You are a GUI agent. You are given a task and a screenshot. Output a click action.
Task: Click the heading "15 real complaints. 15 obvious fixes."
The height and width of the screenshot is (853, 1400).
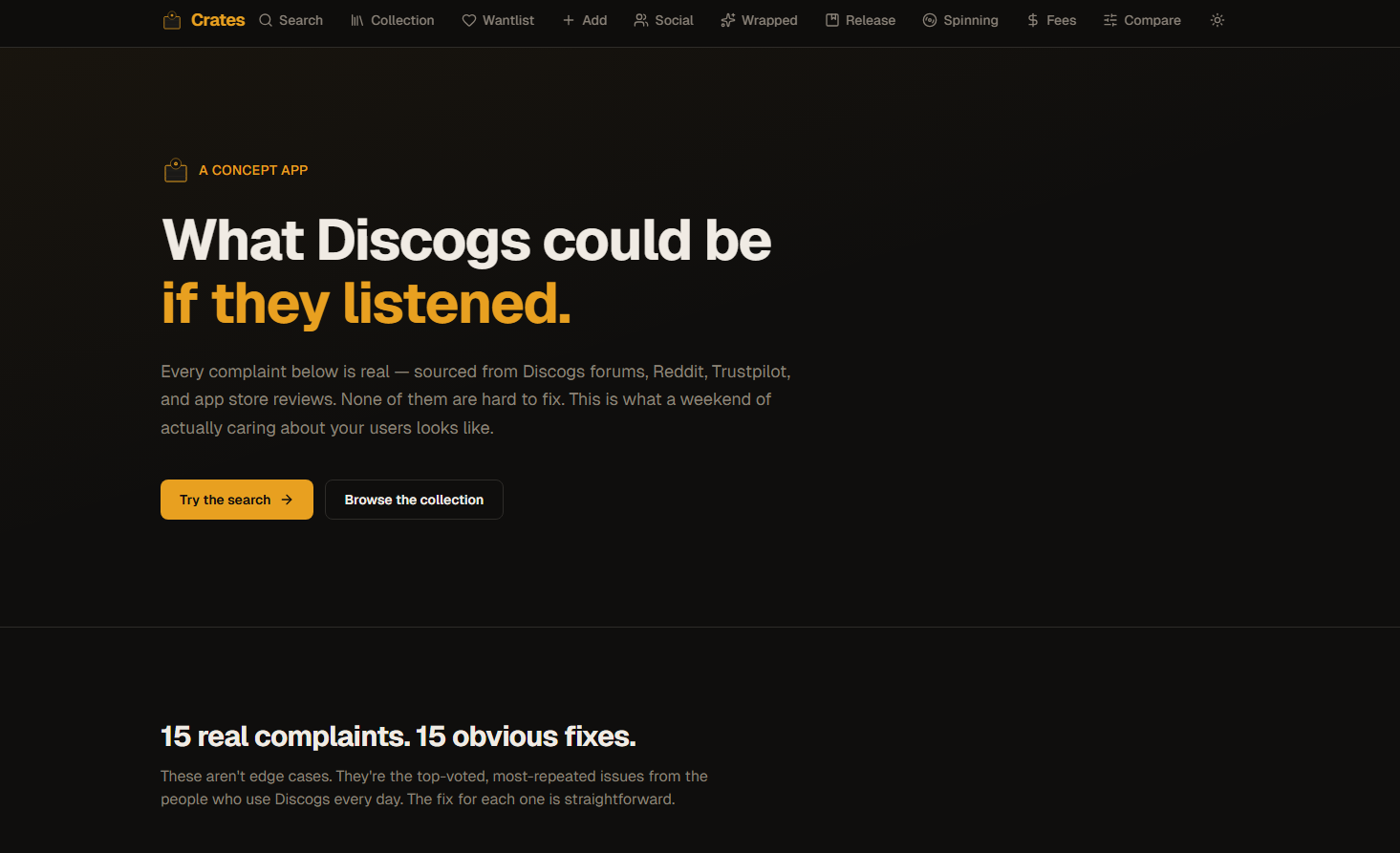pyautogui.click(x=398, y=736)
